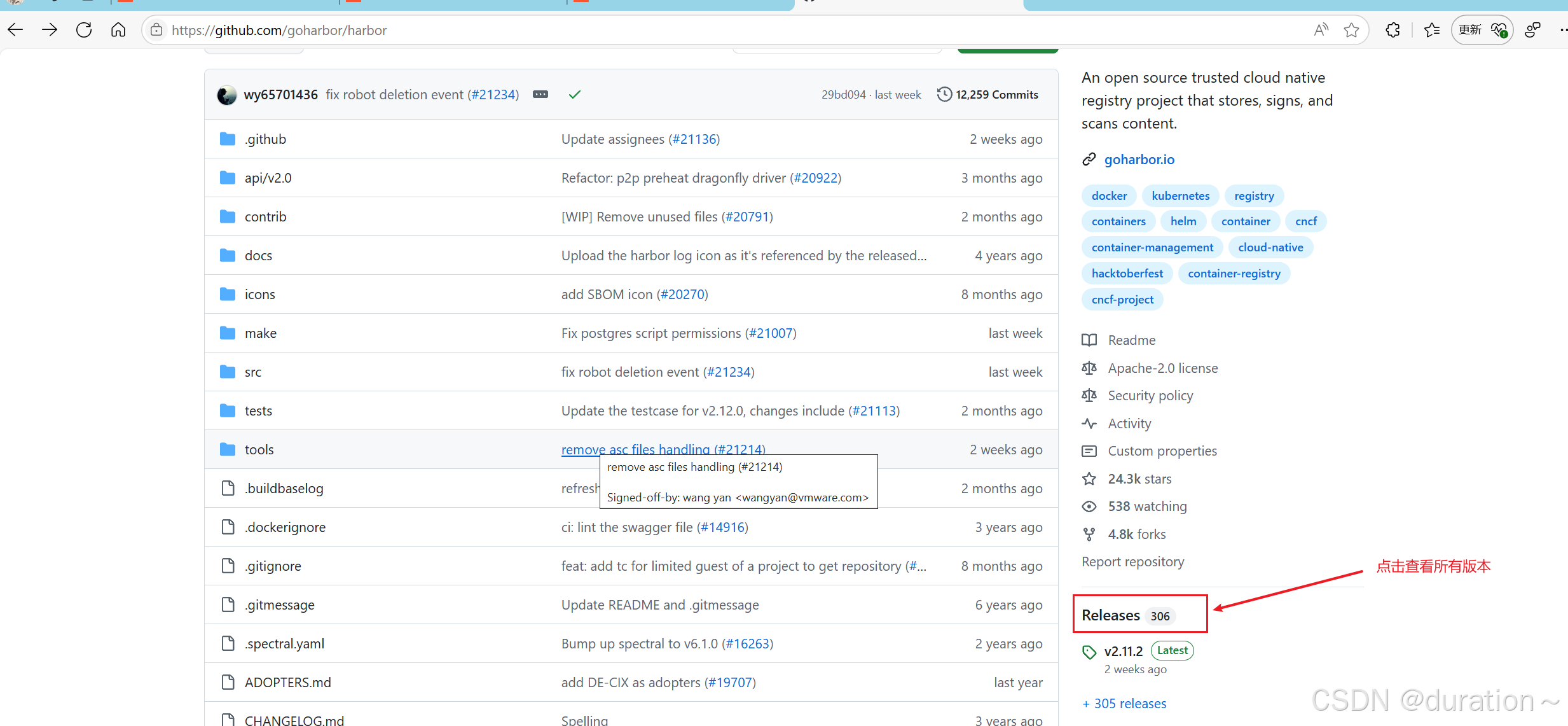Select the hacktoberfest topic tag
This screenshot has width=1568, height=726.
click(x=1127, y=273)
